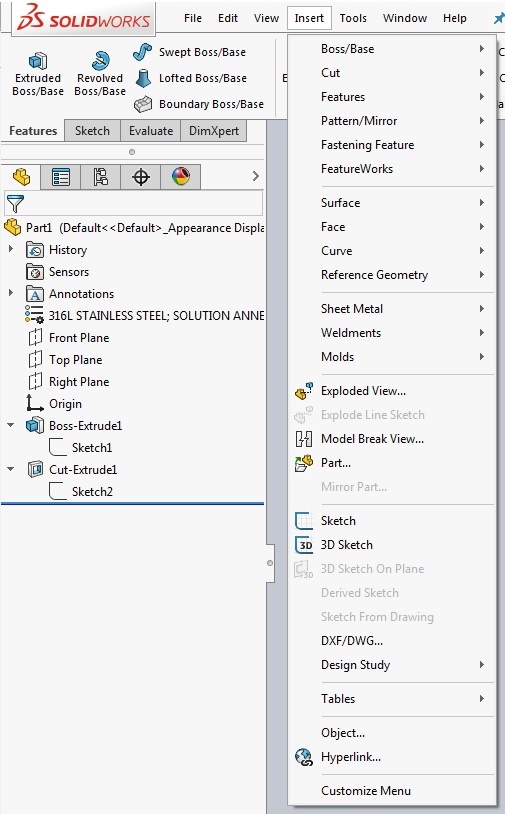Viewport: 505px width, 814px height.
Task: Open Pattern/Mirror submenu
Action: (x=392, y=120)
